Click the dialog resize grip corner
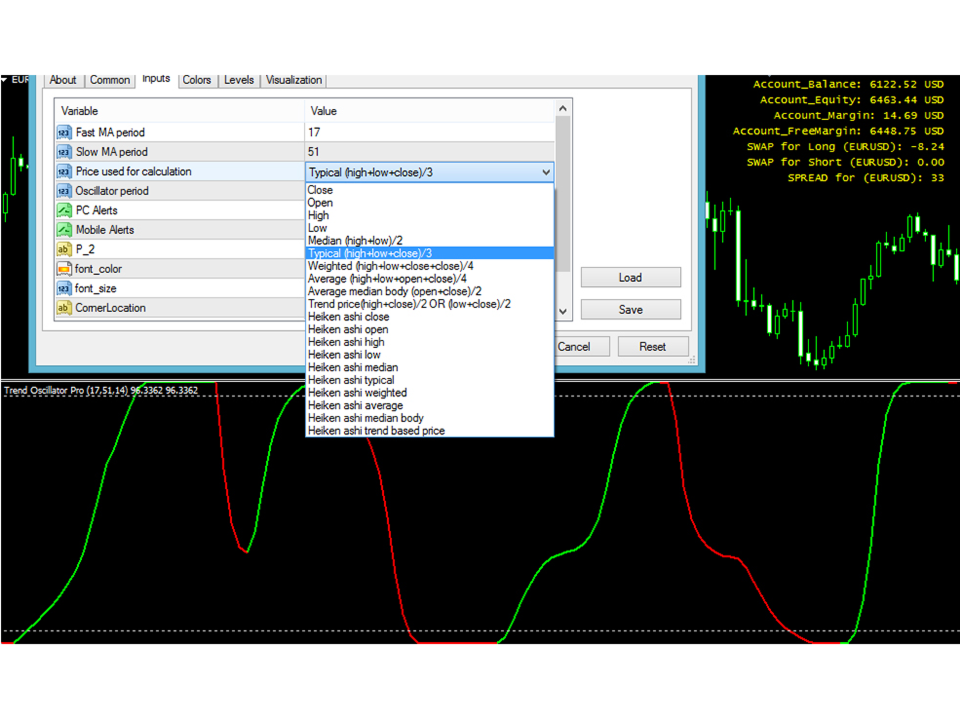 click(x=692, y=361)
